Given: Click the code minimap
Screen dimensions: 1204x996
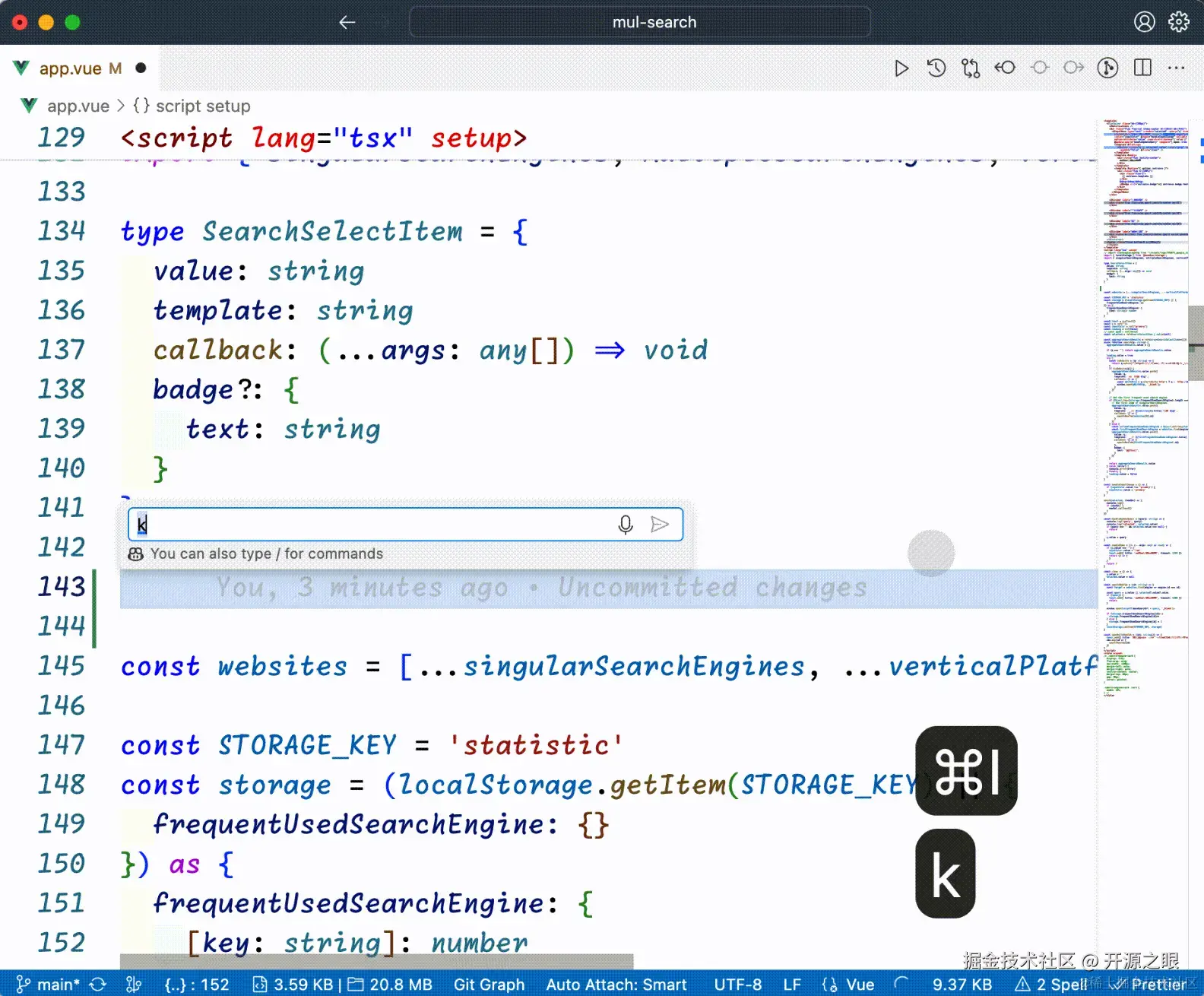Looking at the screenshot, I should point(1144,408).
